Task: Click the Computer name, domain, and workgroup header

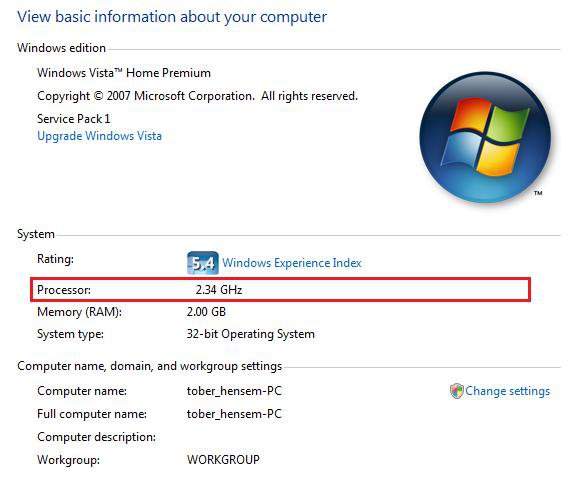Action: tap(149, 366)
